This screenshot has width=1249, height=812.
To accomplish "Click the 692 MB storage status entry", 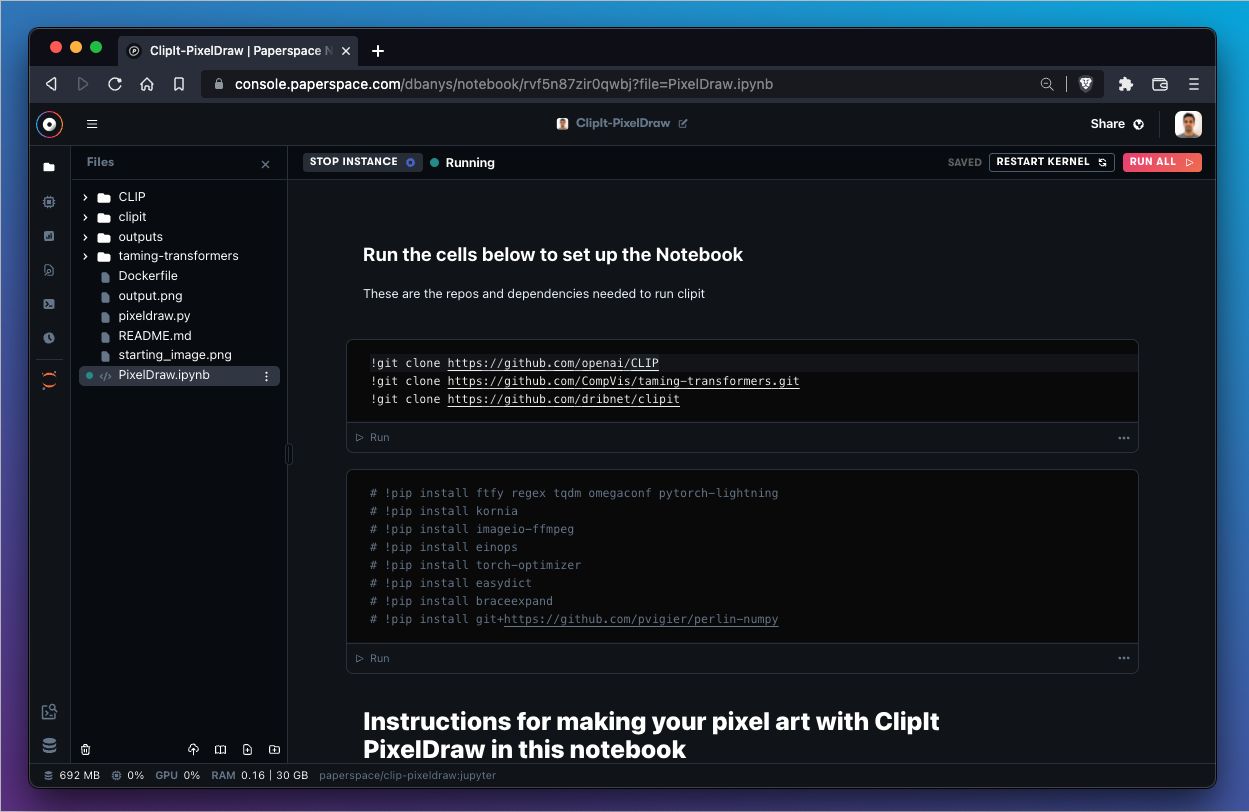I will coord(72,775).
